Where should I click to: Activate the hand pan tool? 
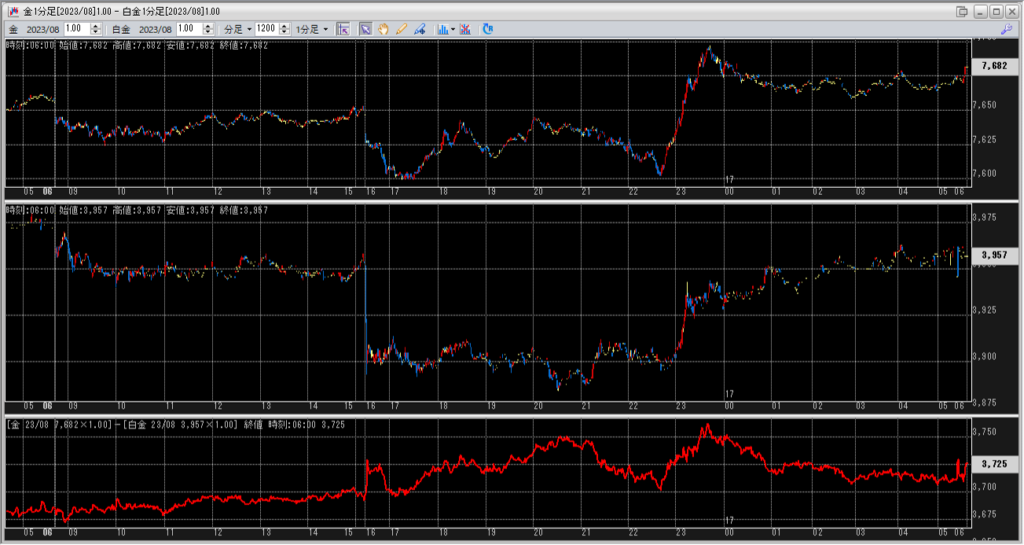click(383, 29)
